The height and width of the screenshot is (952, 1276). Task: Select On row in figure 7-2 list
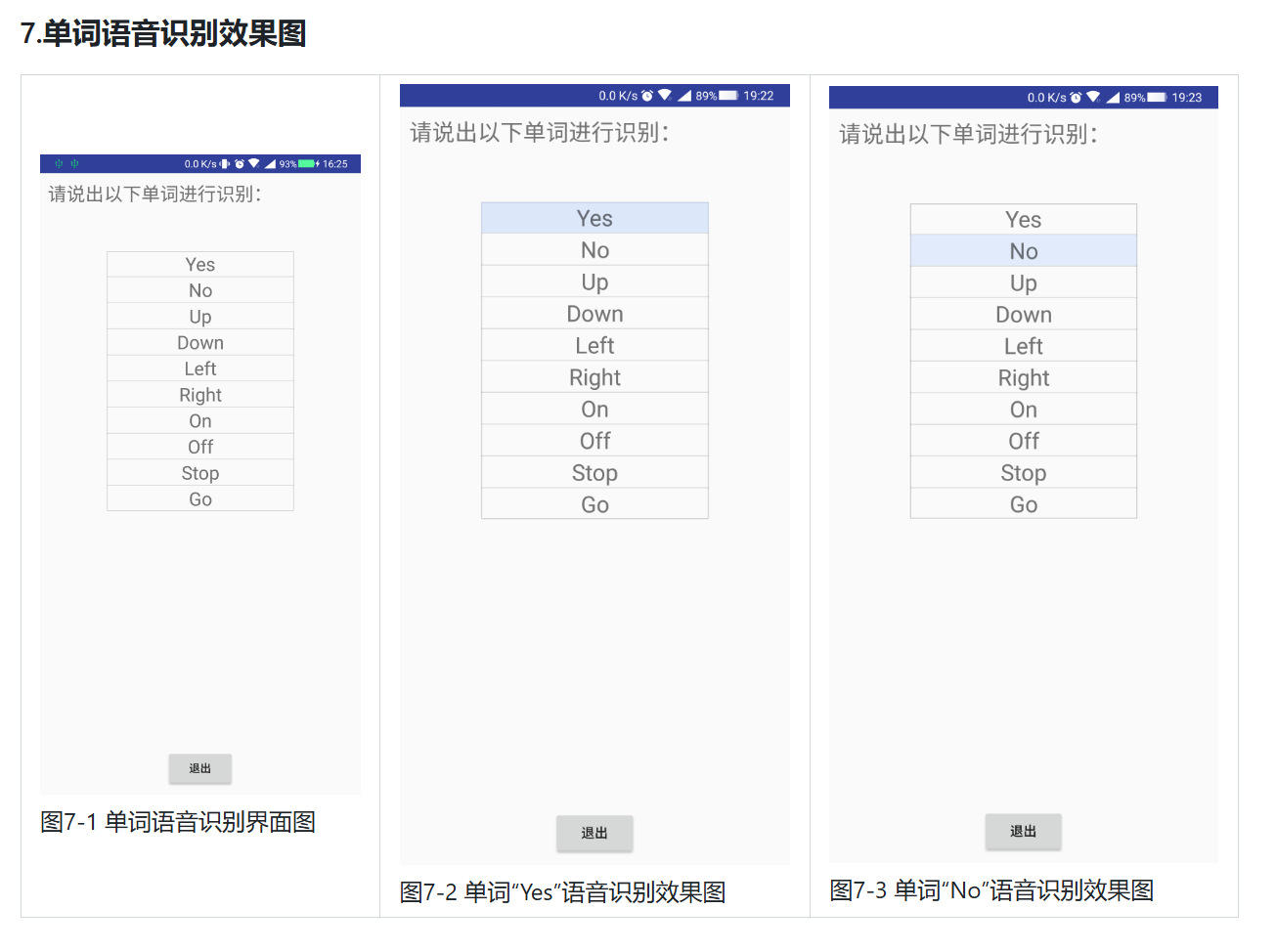pyautogui.click(x=594, y=409)
